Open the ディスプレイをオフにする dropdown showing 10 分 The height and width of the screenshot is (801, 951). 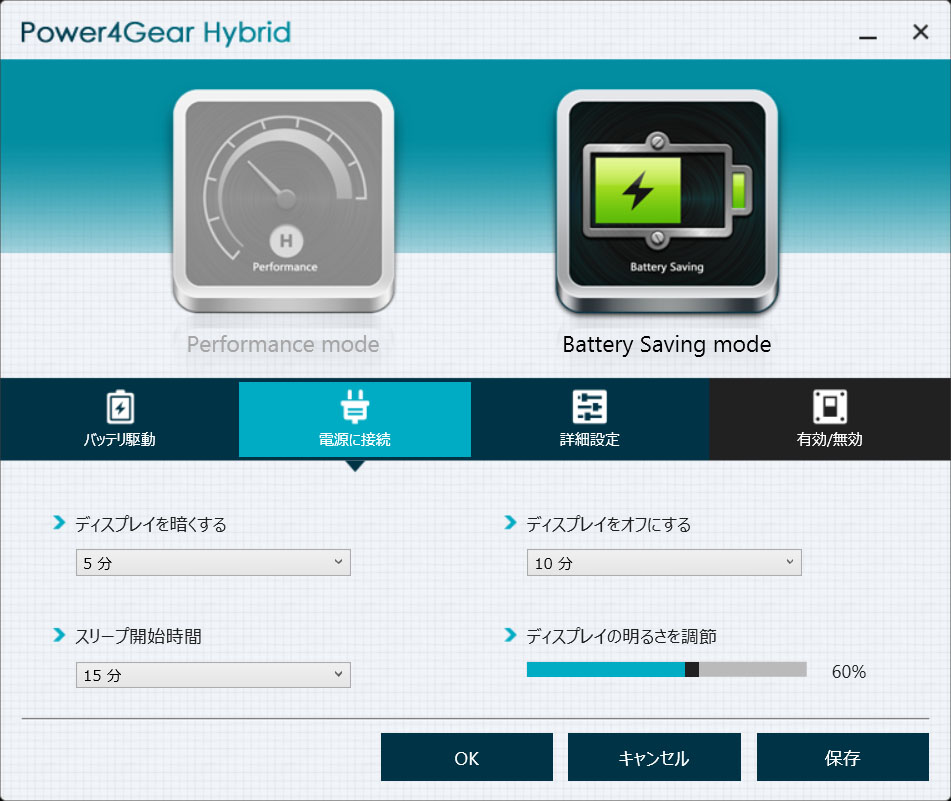[664, 563]
